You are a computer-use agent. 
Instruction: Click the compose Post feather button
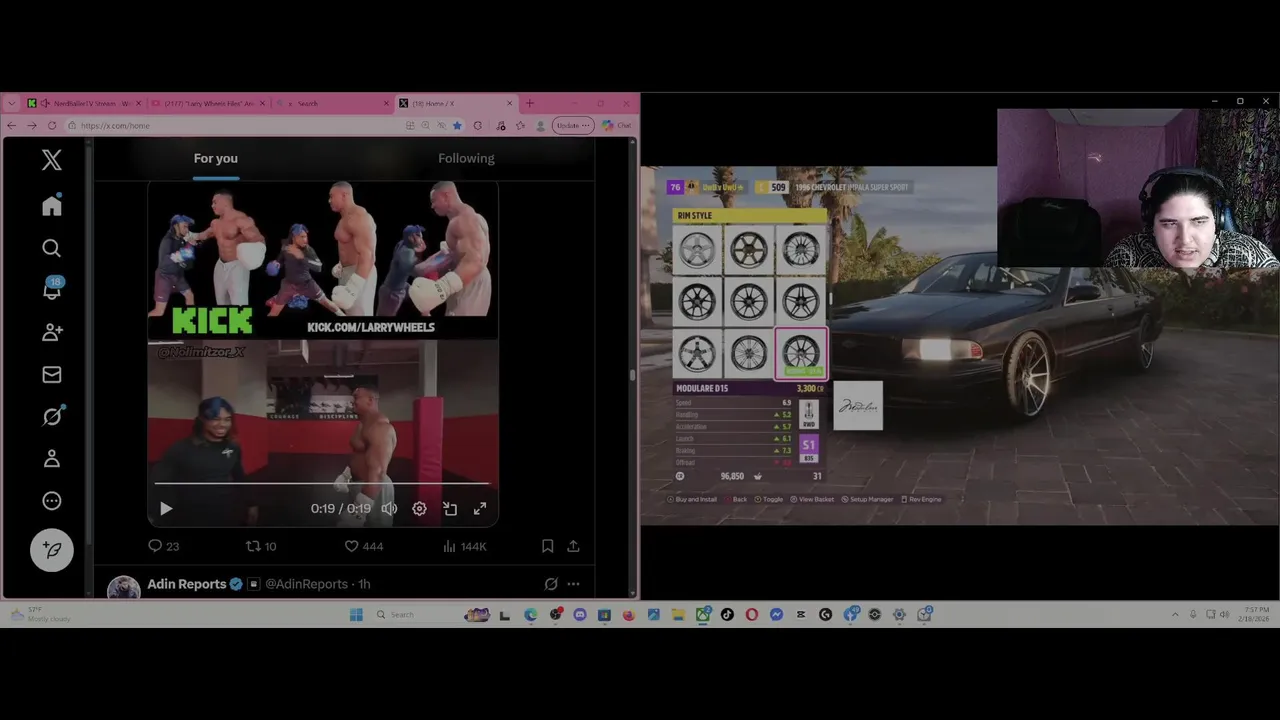(52, 550)
